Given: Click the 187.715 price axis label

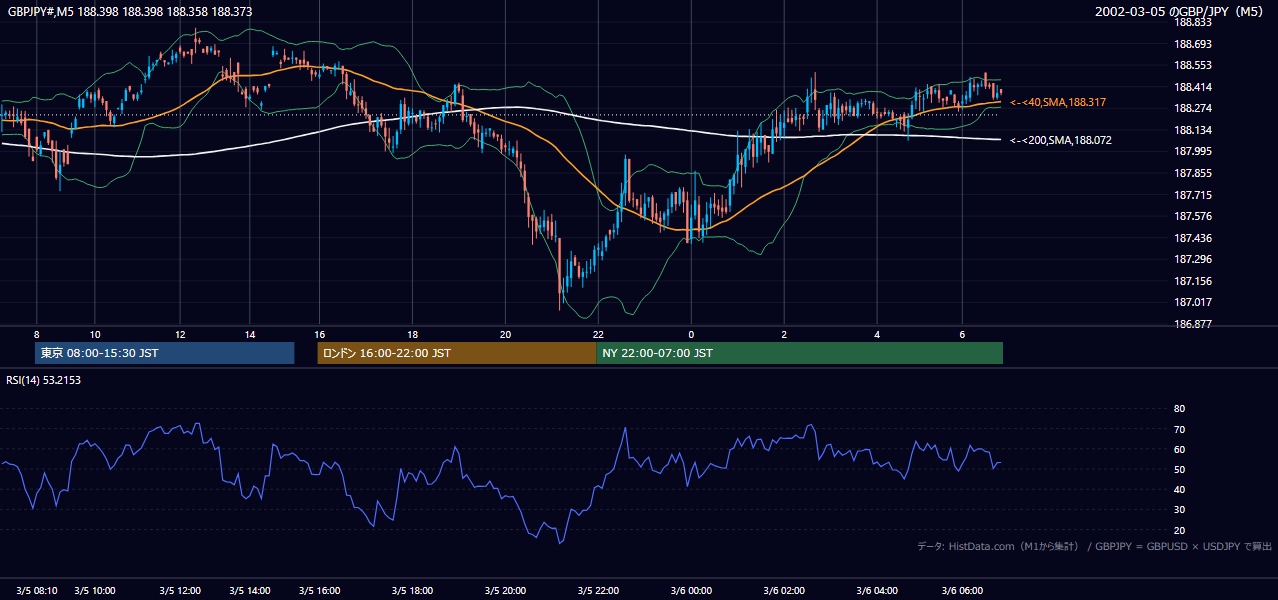Looking at the screenshot, I should pyautogui.click(x=1193, y=195).
